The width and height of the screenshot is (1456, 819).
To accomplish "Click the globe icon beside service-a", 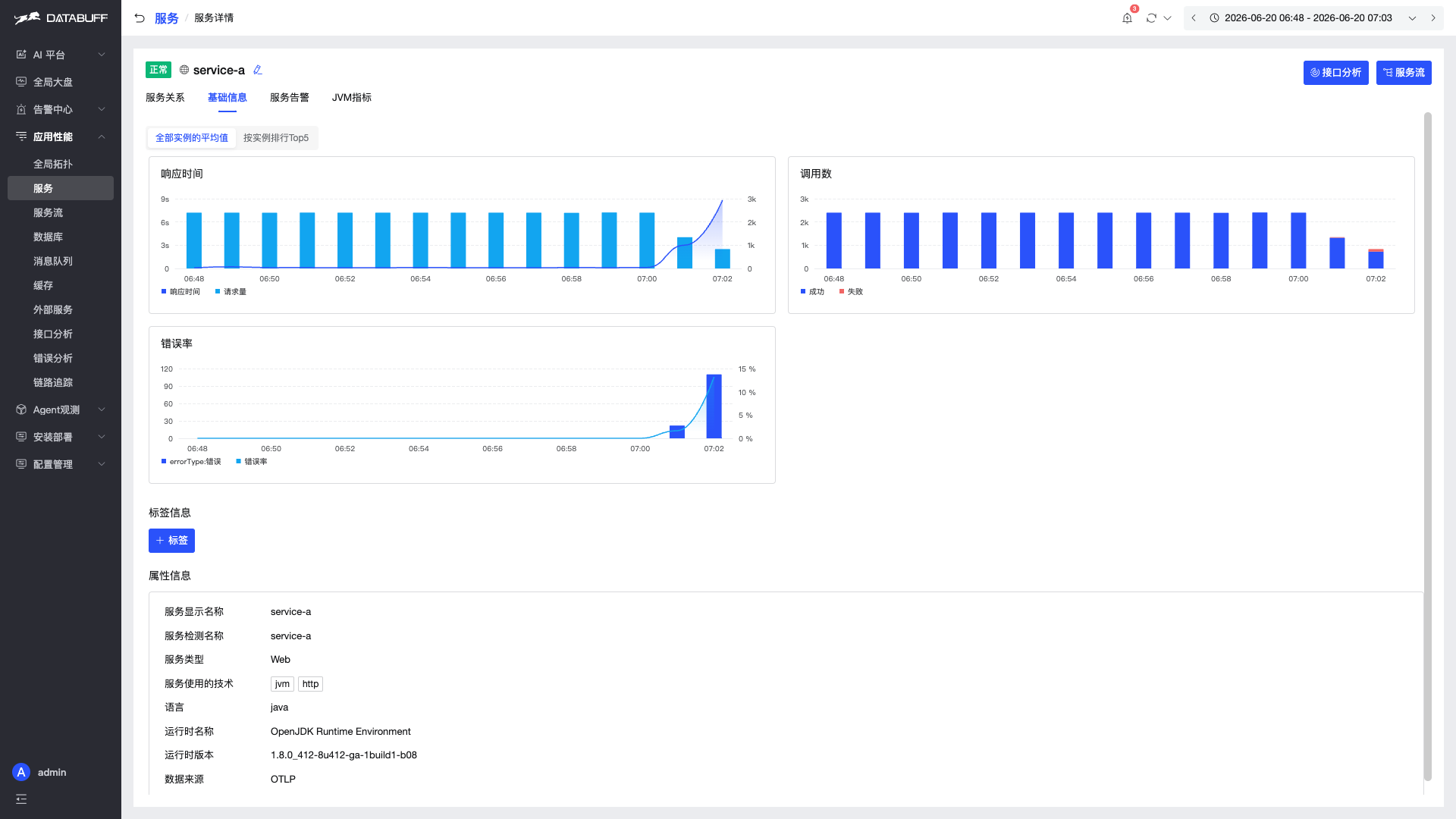I will (x=184, y=70).
